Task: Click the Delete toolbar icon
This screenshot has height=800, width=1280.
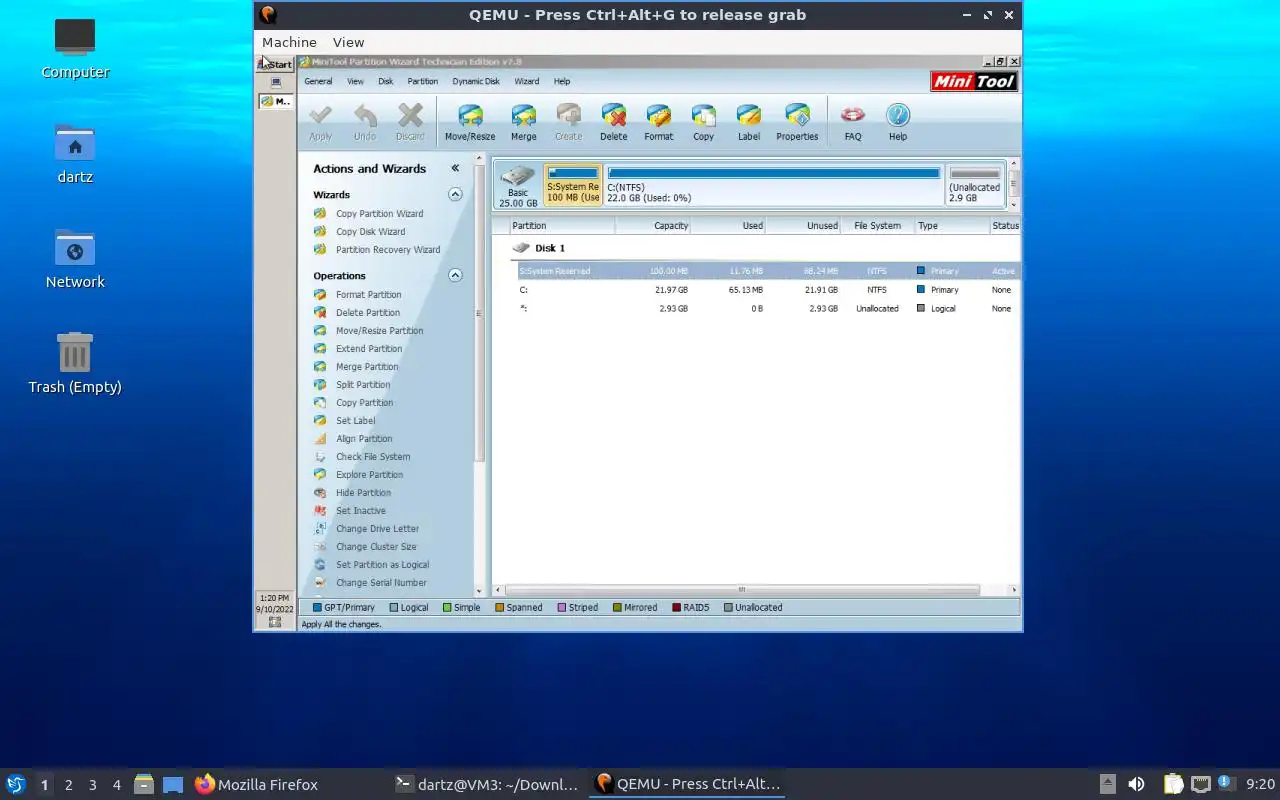Action: coord(613,116)
